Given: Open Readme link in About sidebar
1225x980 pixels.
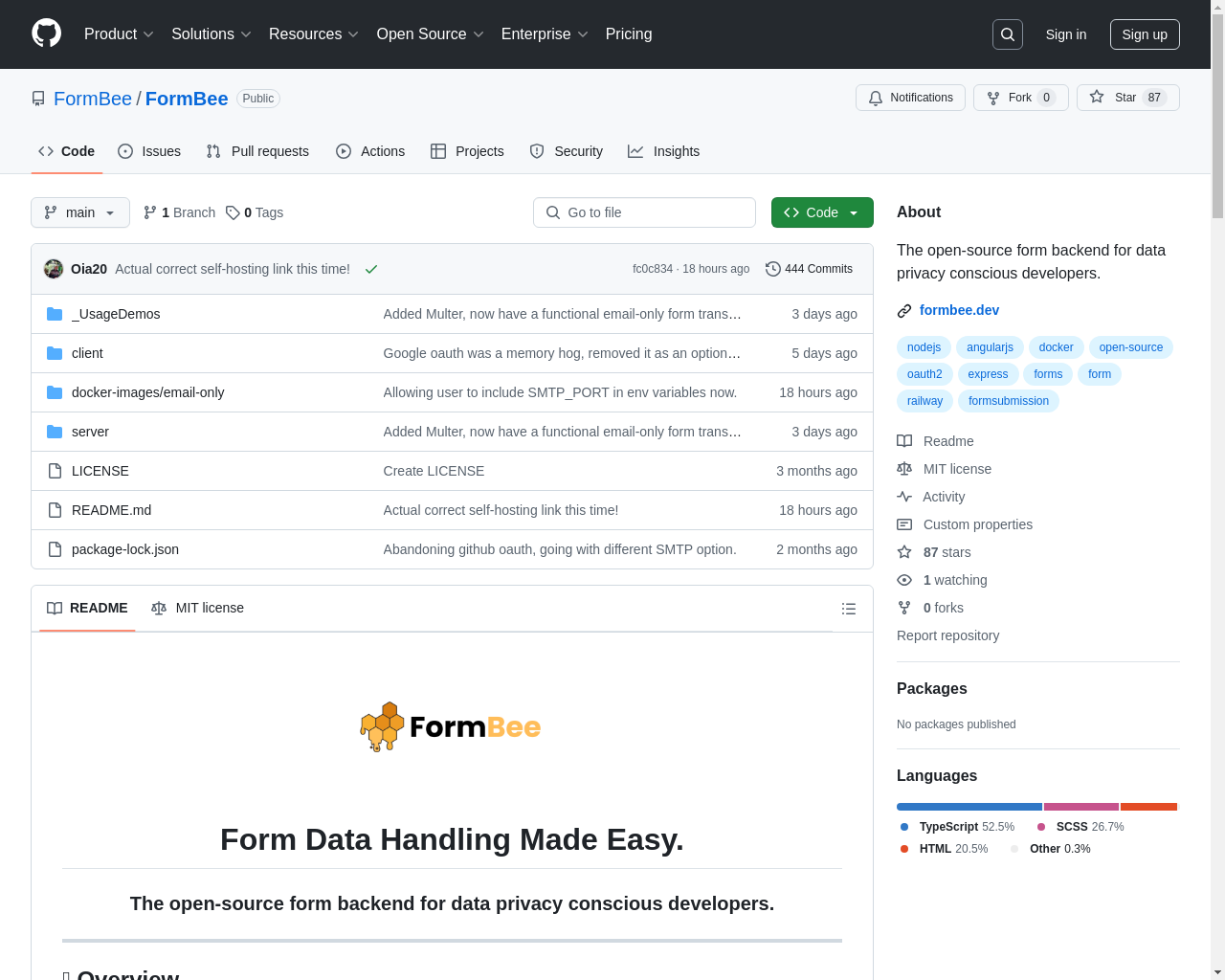Looking at the screenshot, I should pyautogui.click(x=935, y=441).
